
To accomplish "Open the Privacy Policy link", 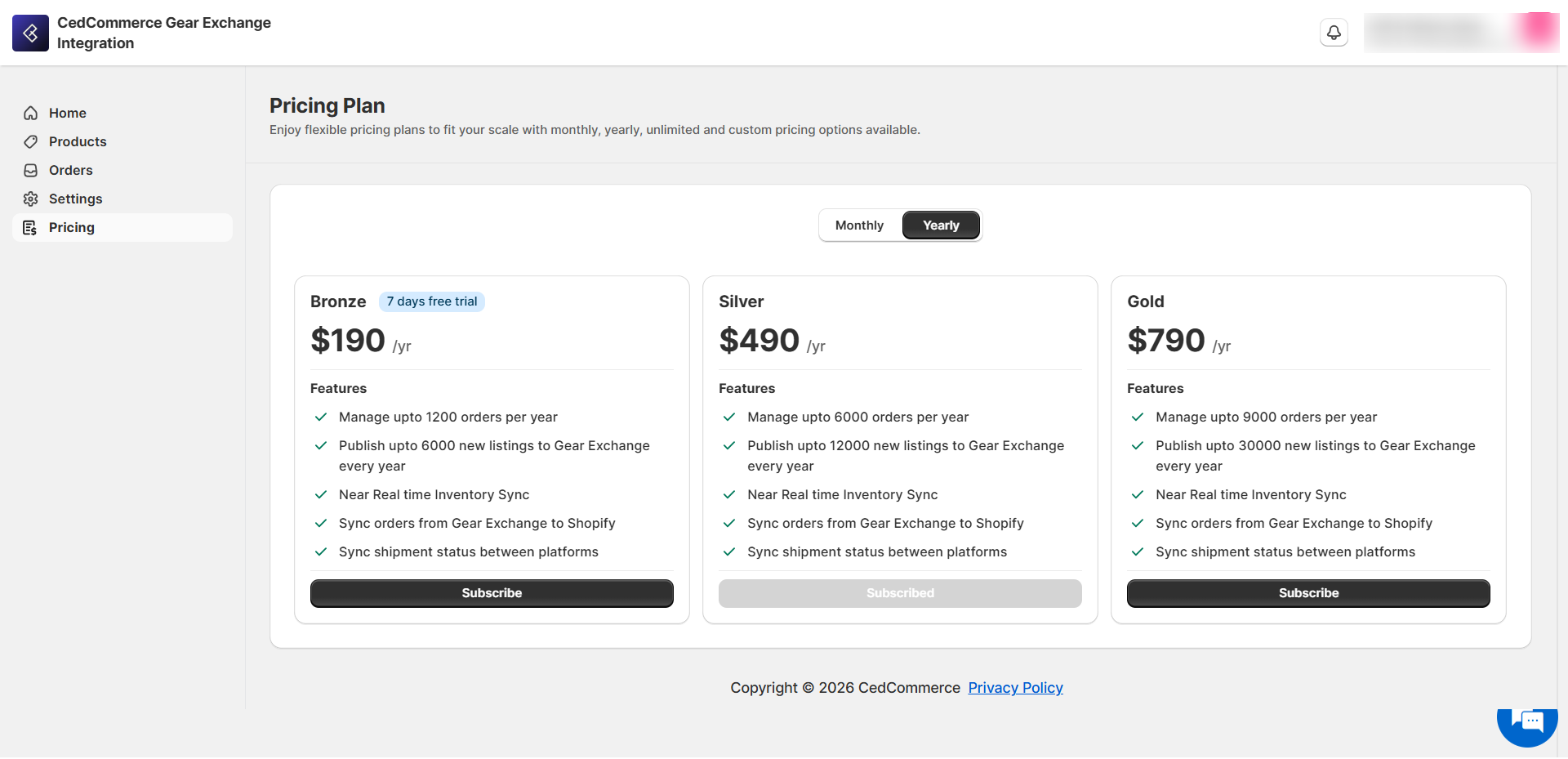I will click(1015, 688).
